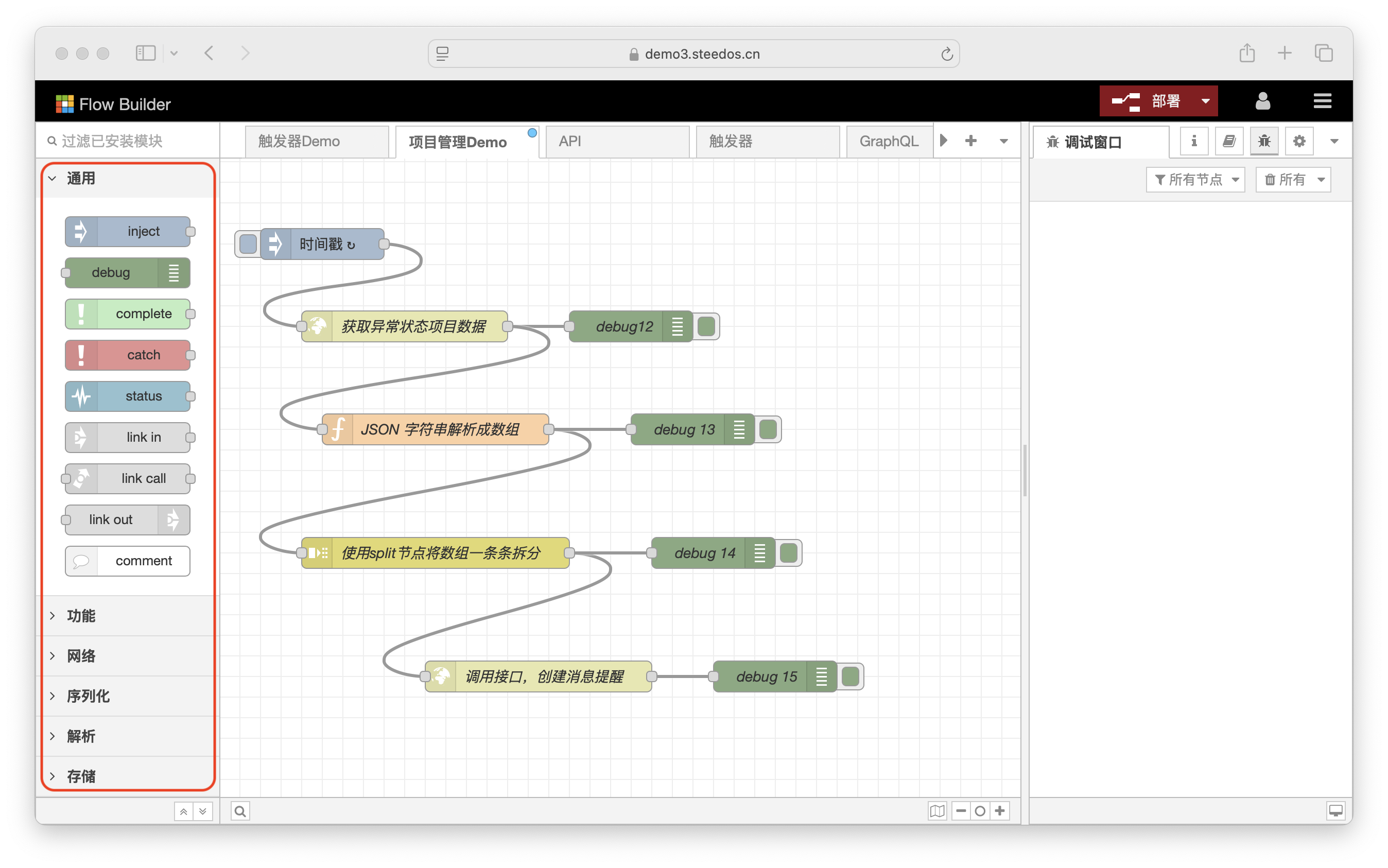Viewport: 1388px width, 868px height.
Task: Show the next flow tabs arrow
Action: click(x=943, y=141)
